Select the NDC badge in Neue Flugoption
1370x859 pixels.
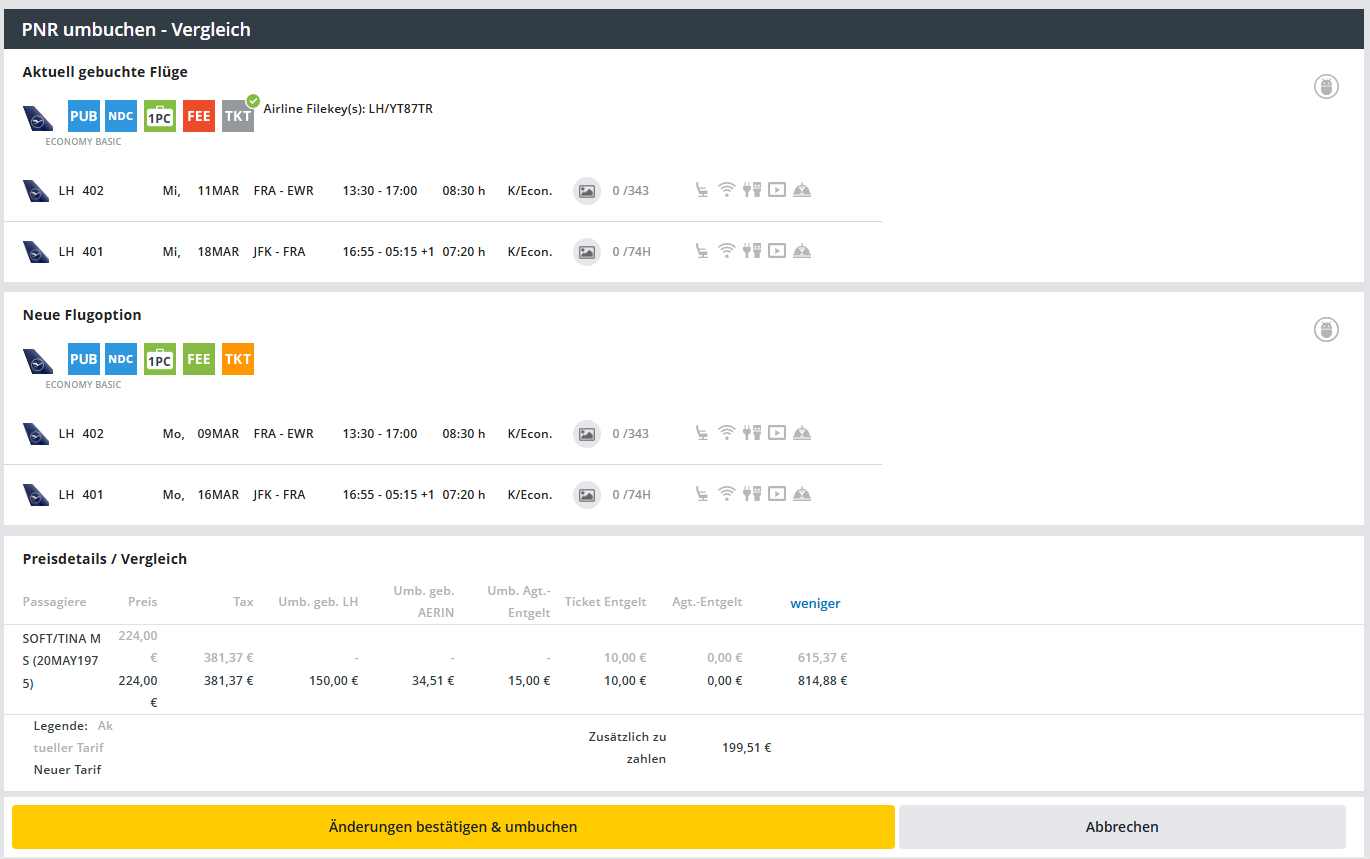click(121, 359)
